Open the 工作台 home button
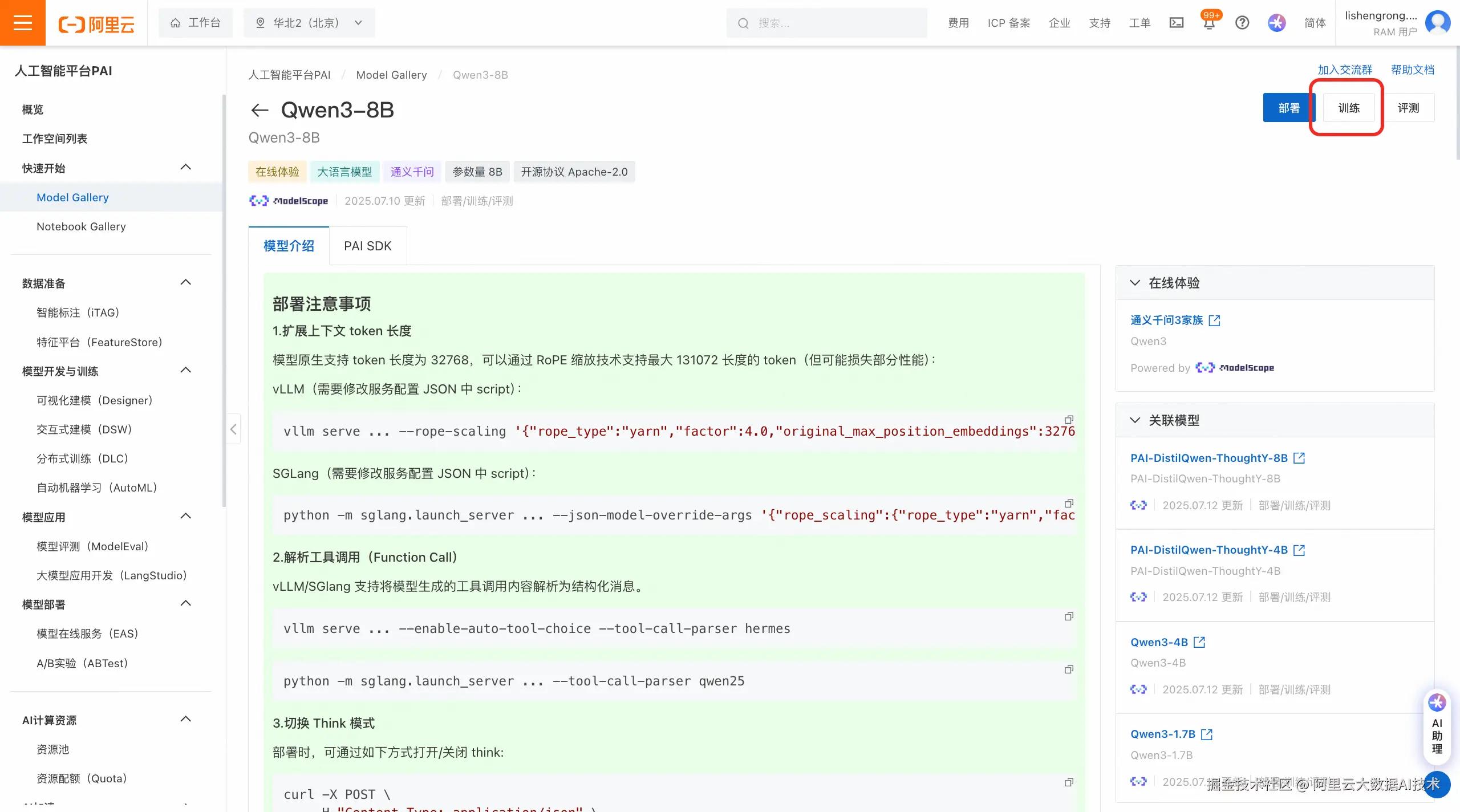 (x=196, y=23)
